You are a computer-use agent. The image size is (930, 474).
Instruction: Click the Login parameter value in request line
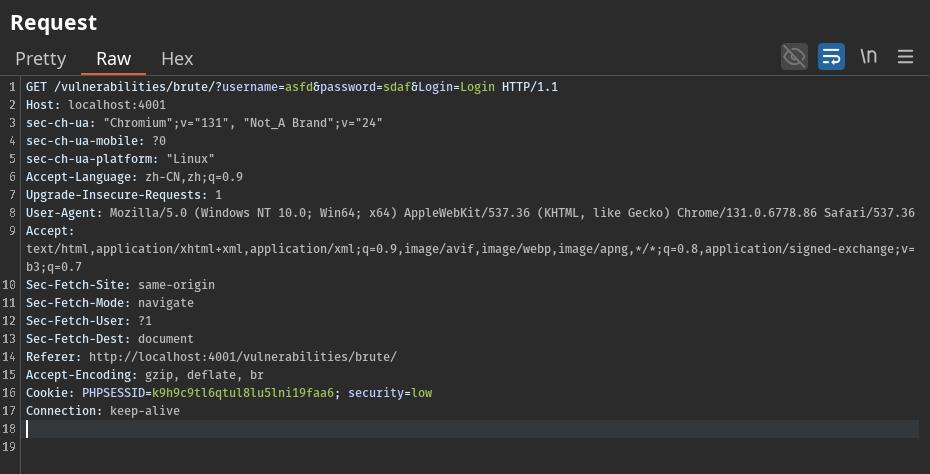[477, 87]
